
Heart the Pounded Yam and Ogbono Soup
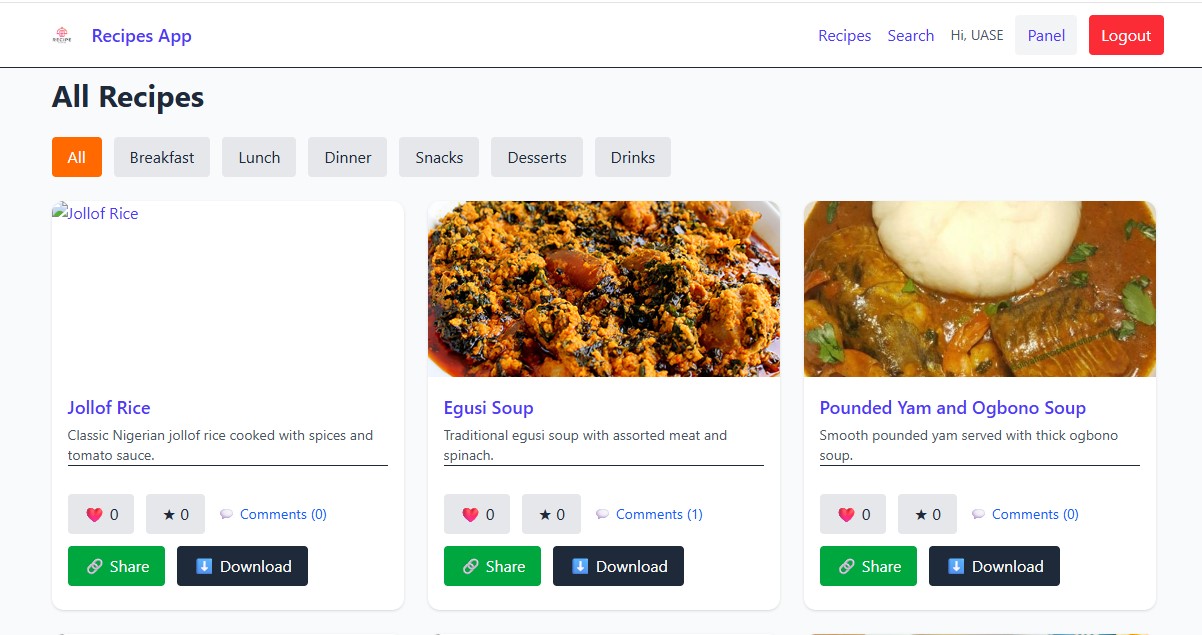[x=853, y=514]
